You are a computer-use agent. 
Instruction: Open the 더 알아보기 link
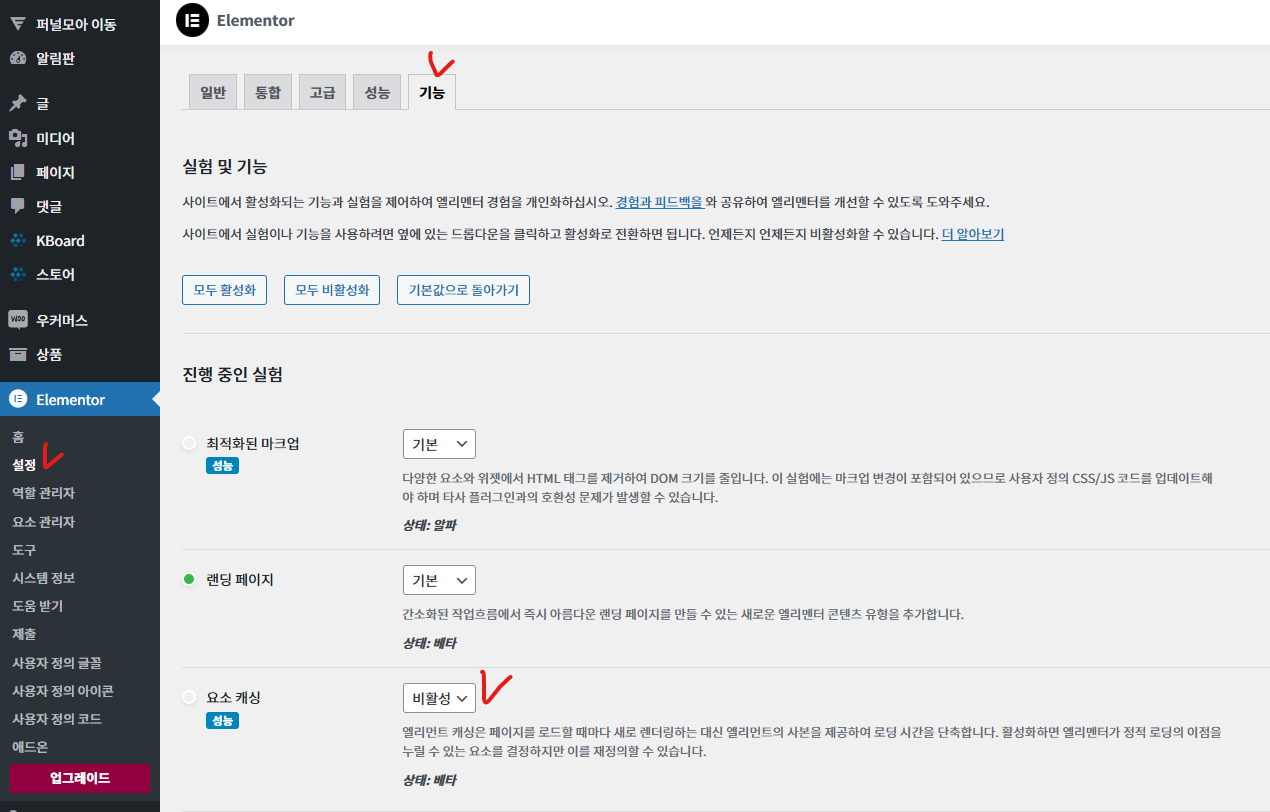973,235
